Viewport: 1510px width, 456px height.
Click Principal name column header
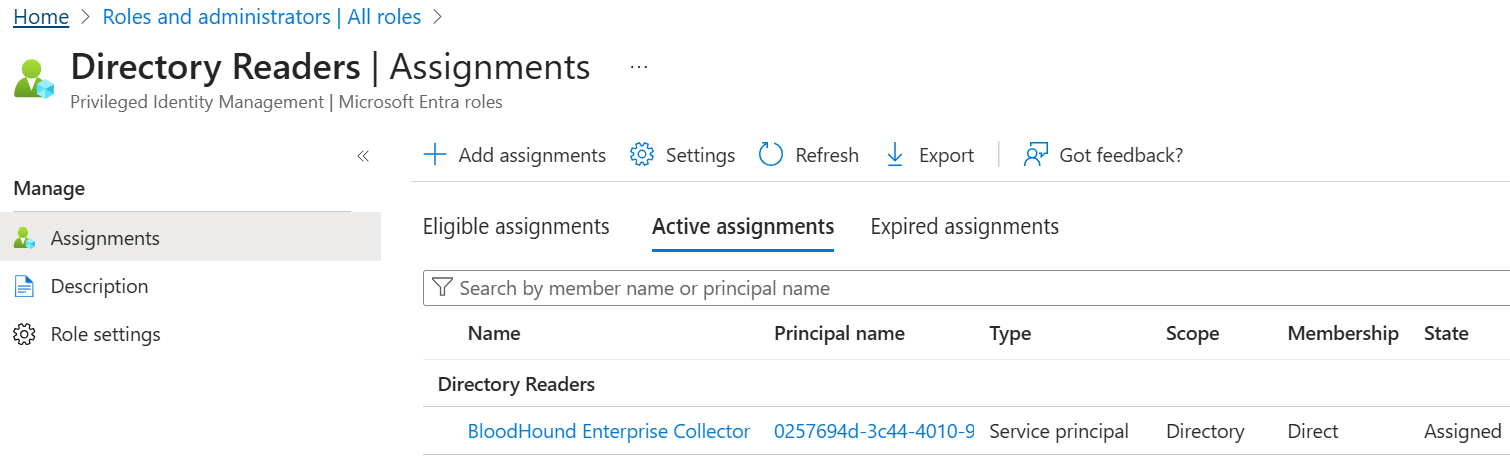click(839, 334)
